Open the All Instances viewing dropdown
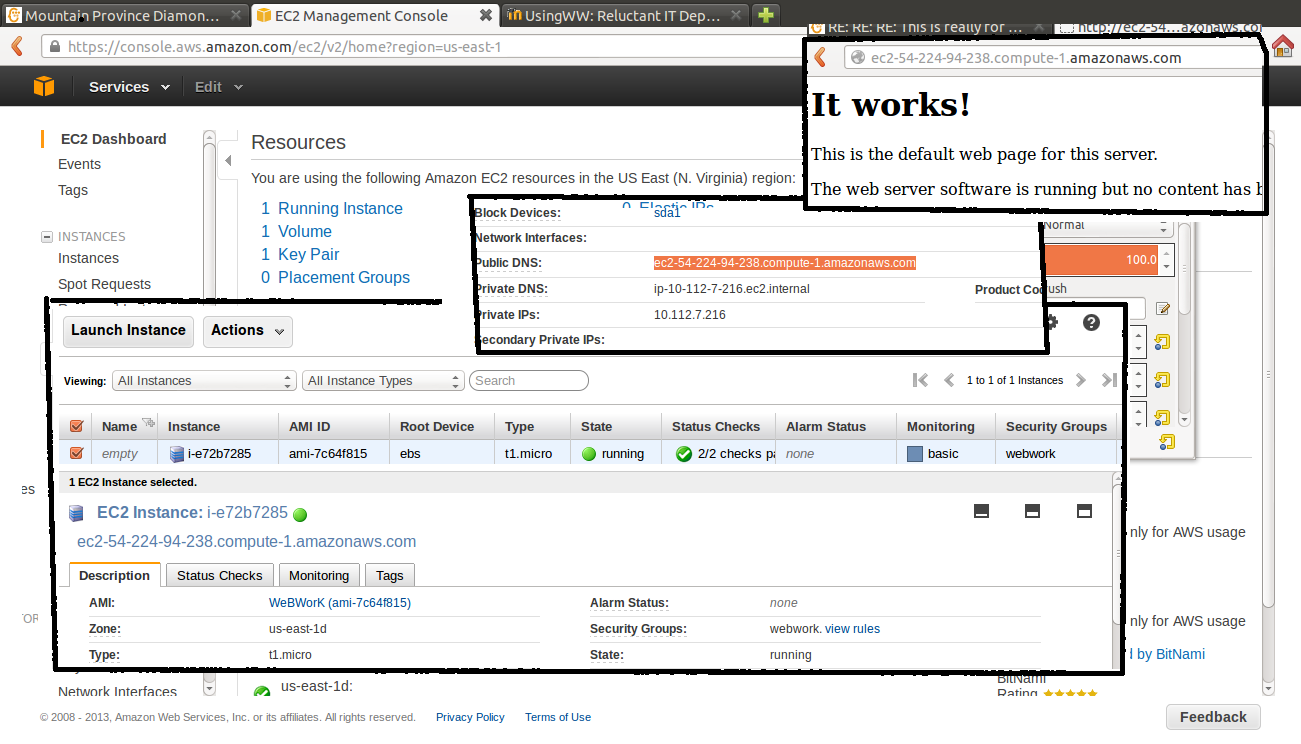1301x744 pixels. [205, 381]
